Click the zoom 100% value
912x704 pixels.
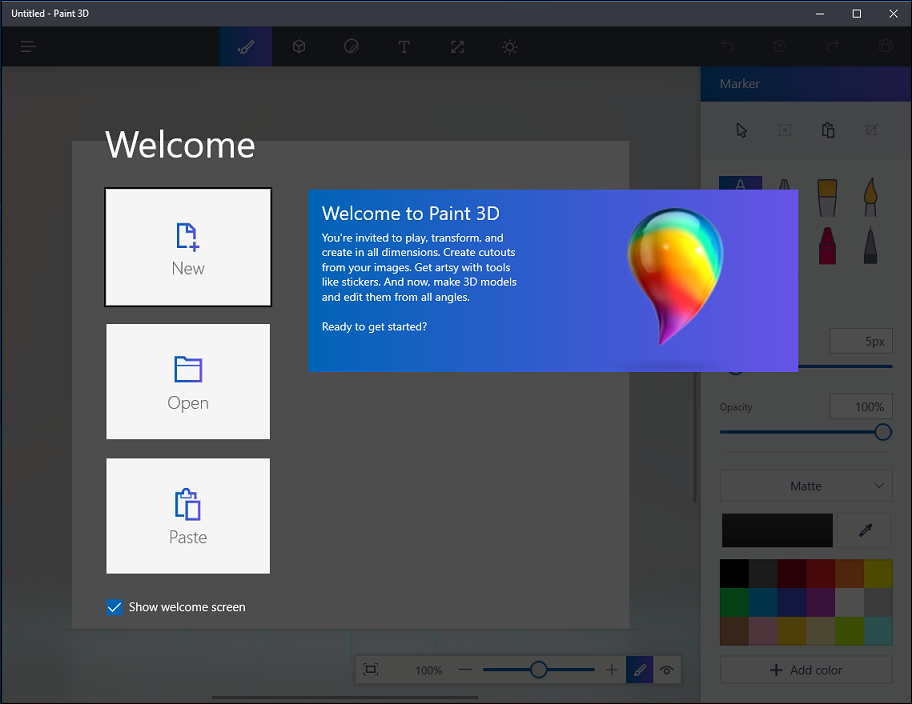click(429, 670)
